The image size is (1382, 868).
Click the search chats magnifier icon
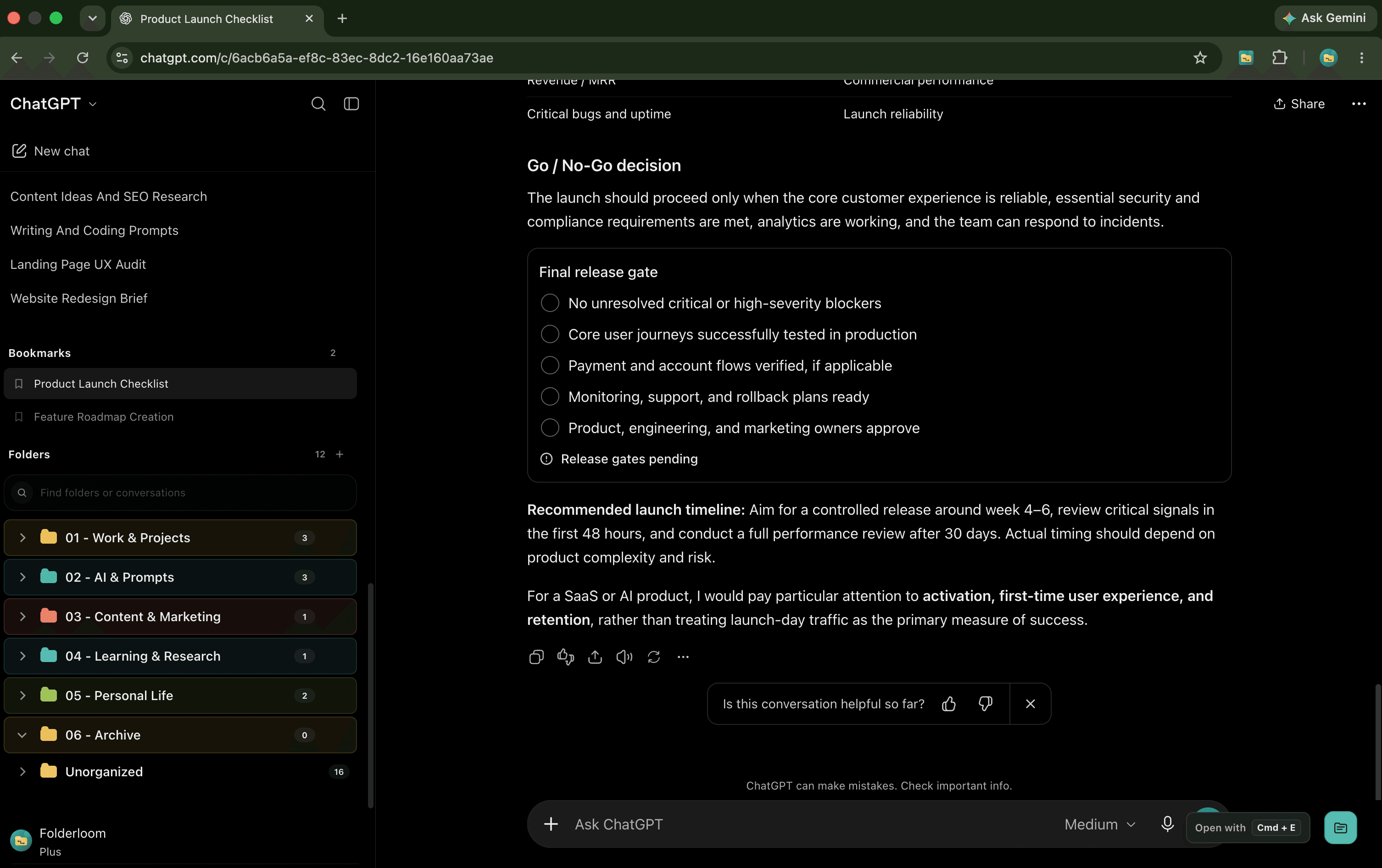coord(318,104)
